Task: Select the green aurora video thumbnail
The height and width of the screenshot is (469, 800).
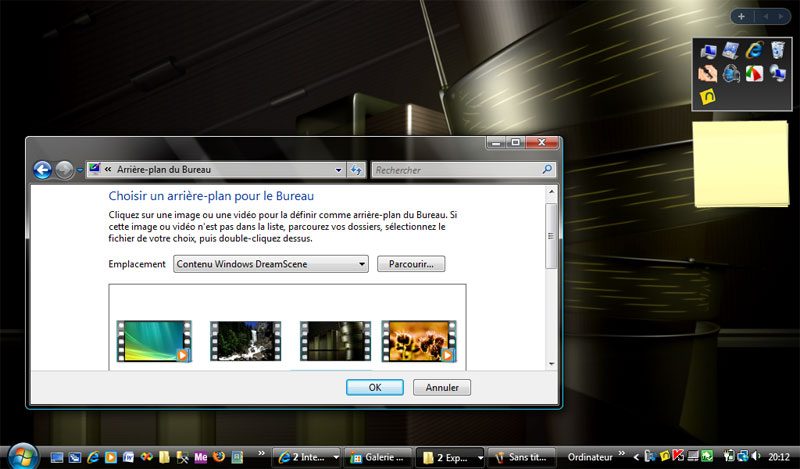Action: 154,340
